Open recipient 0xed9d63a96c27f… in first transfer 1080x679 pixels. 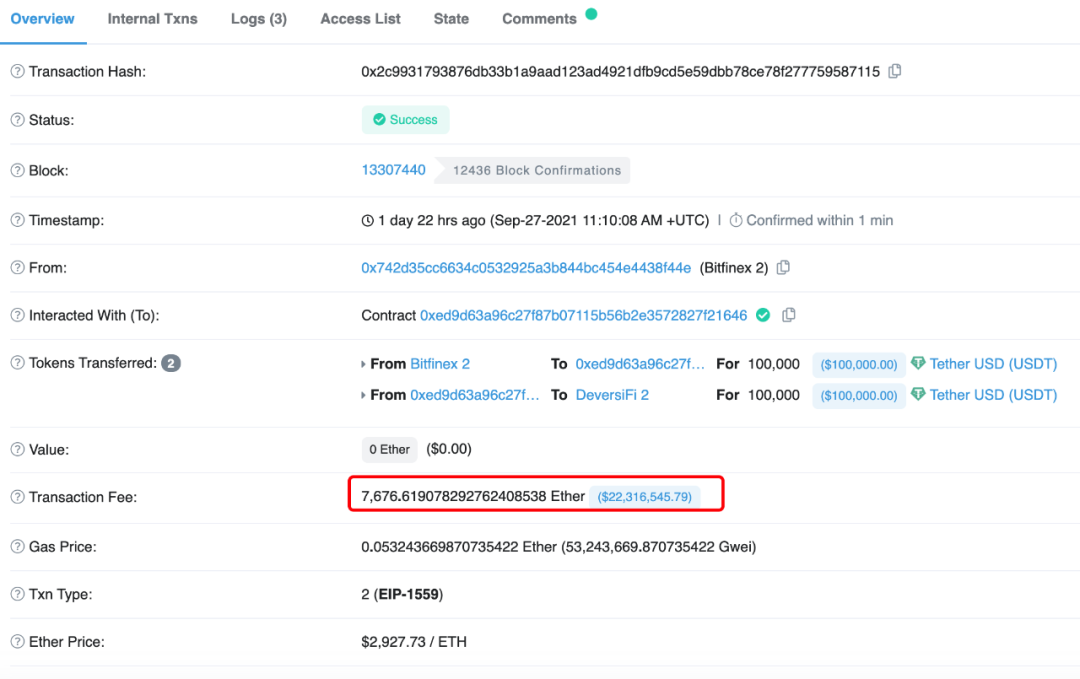coord(640,364)
